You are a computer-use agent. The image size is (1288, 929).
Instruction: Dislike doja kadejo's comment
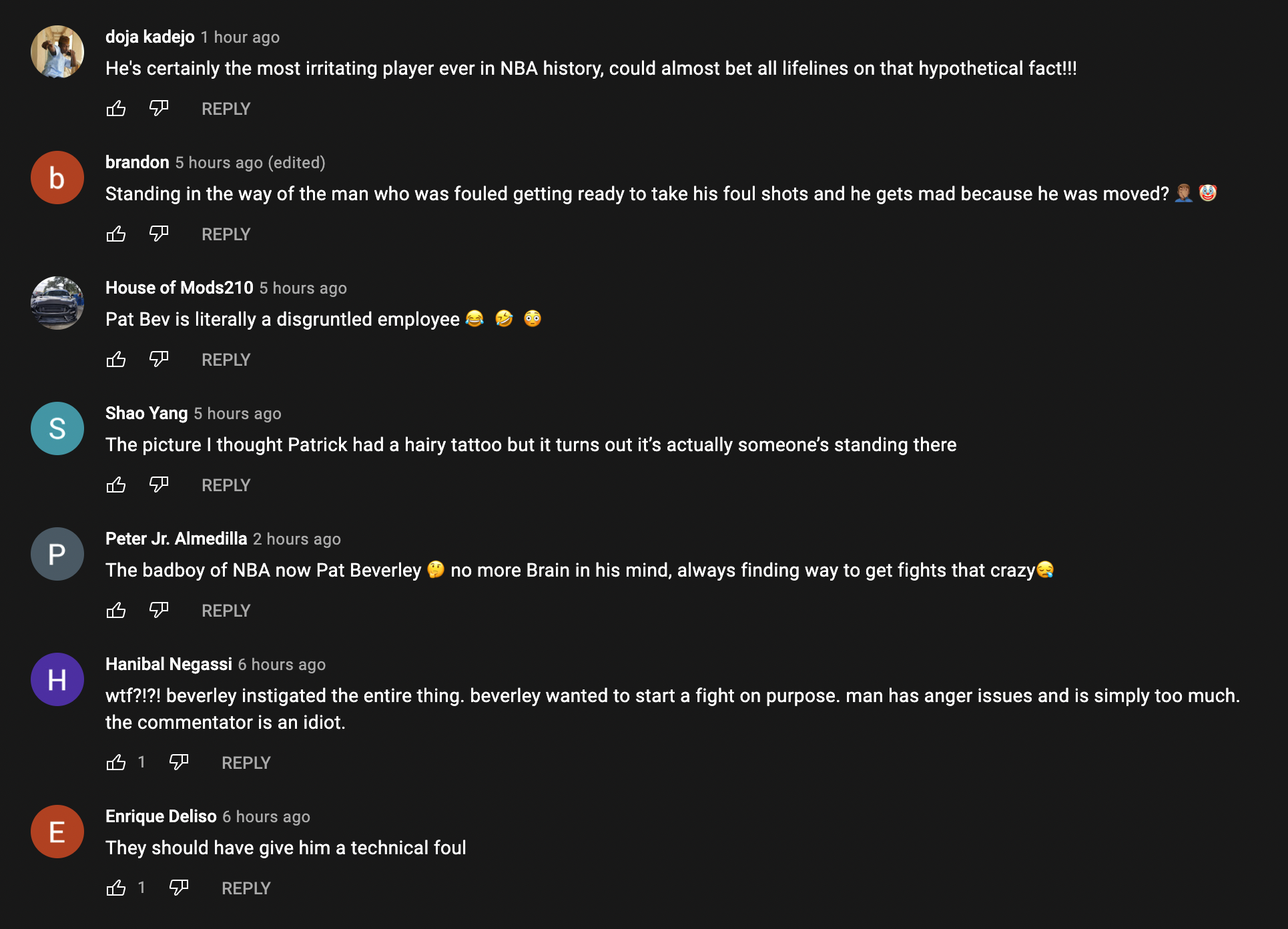click(x=159, y=108)
